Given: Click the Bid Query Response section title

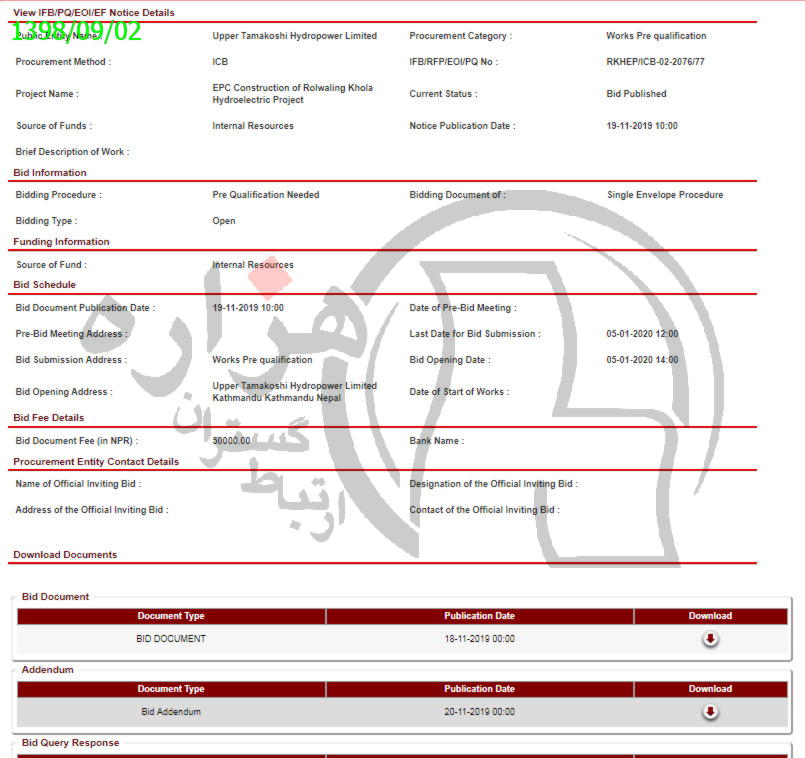Looking at the screenshot, I should click(x=70, y=743).
